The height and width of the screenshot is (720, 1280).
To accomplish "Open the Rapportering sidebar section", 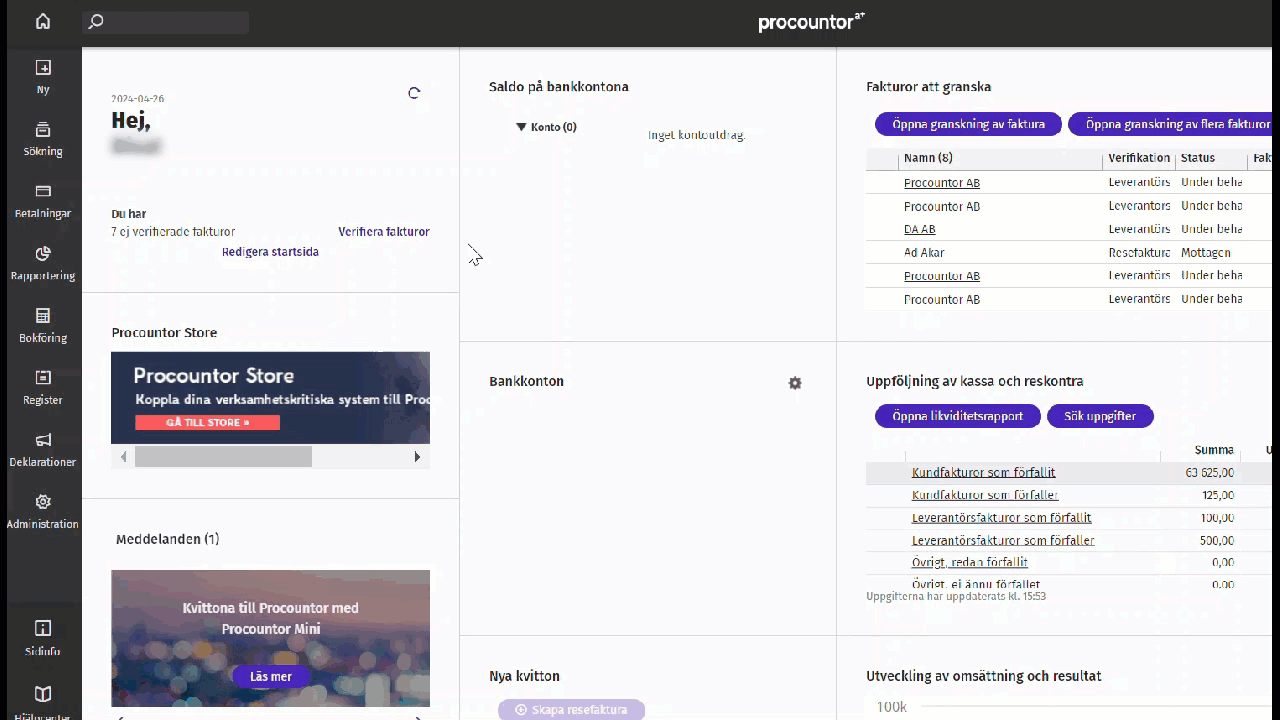I will pos(42,263).
